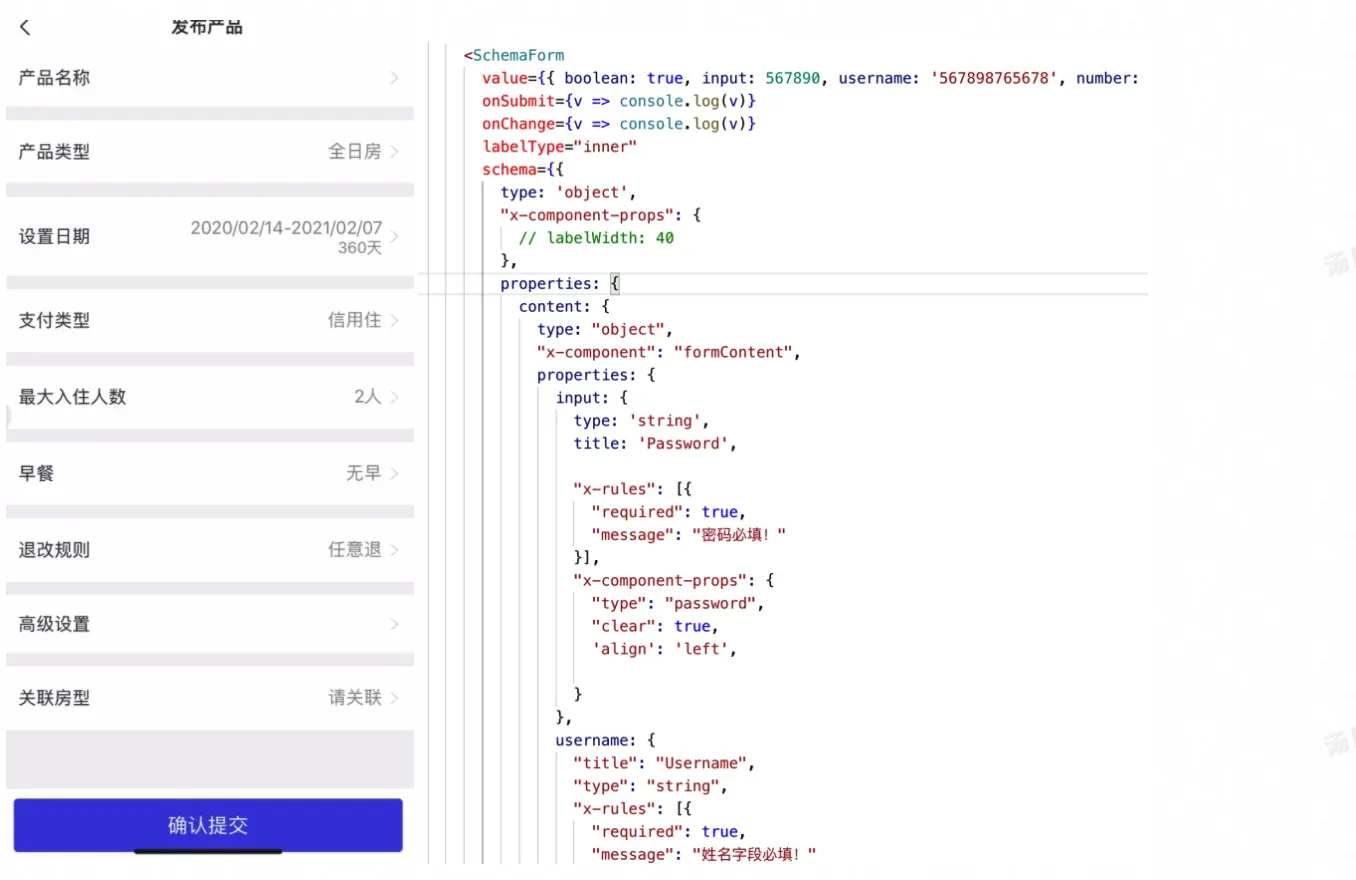Select the 产品名称 label
The height and width of the screenshot is (880, 1356).
click(x=54, y=77)
